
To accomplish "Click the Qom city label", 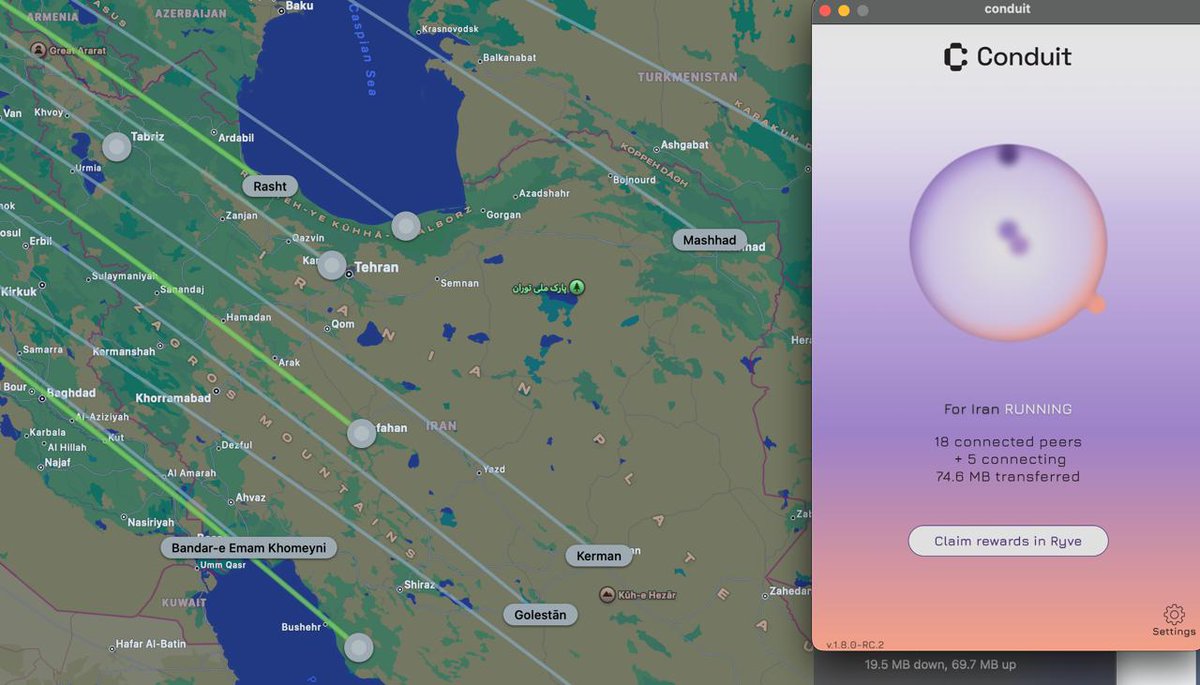I will (343, 324).
